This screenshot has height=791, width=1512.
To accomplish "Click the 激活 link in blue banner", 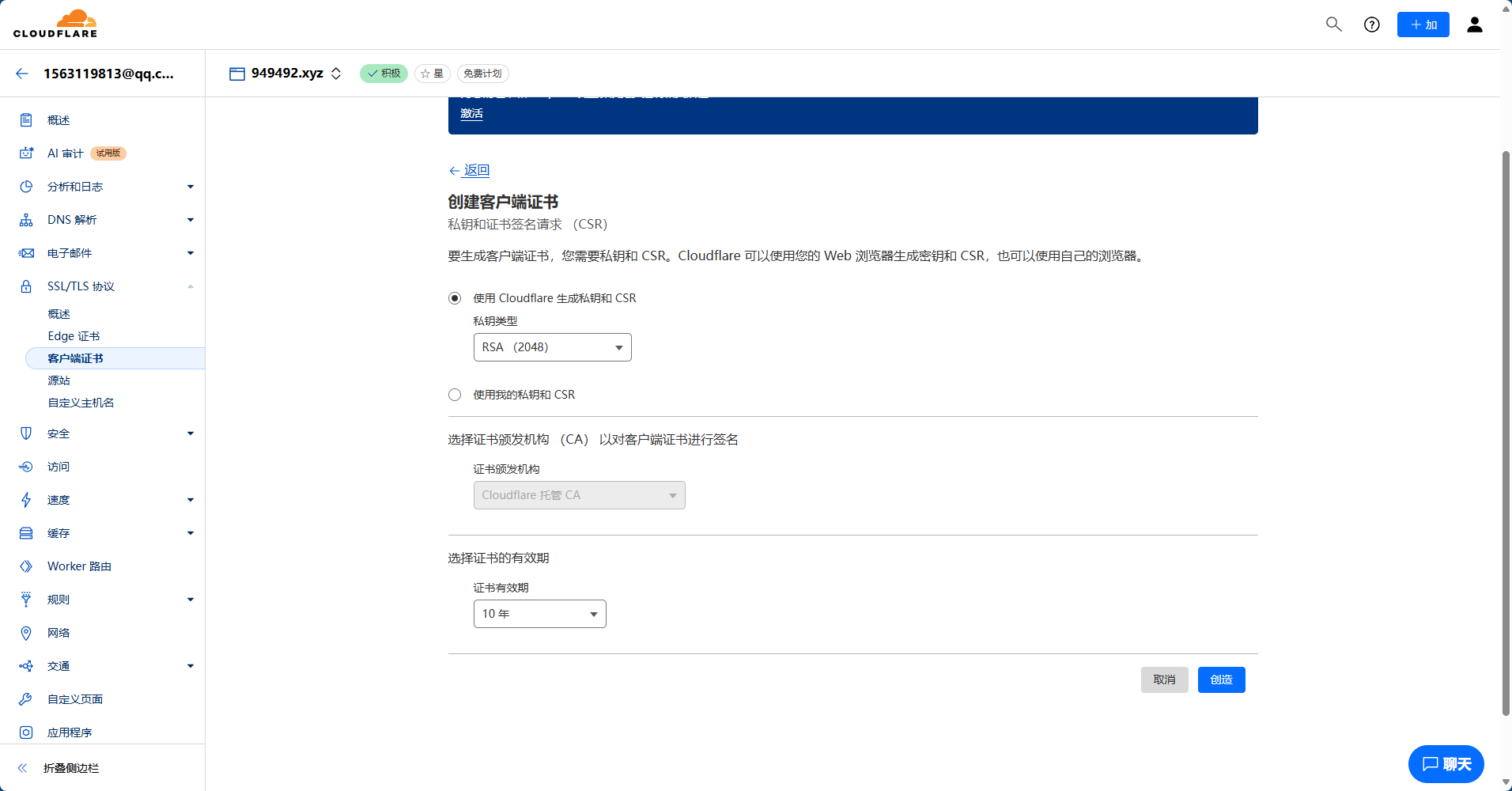I will click(x=471, y=114).
